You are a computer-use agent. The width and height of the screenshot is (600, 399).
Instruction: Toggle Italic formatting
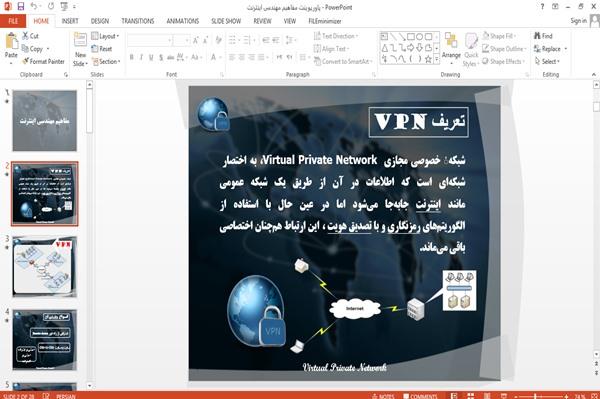(141, 57)
